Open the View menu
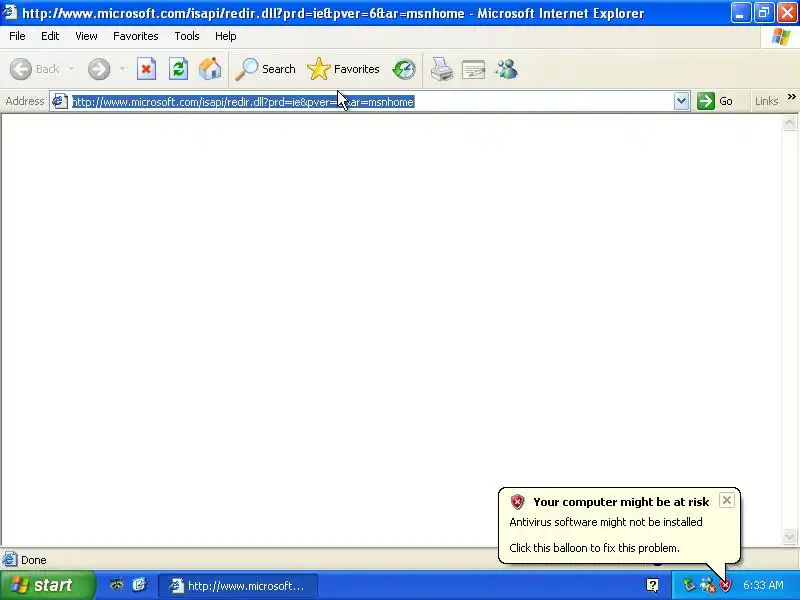The width and height of the screenshot is (800, 600). click(86, 36)
